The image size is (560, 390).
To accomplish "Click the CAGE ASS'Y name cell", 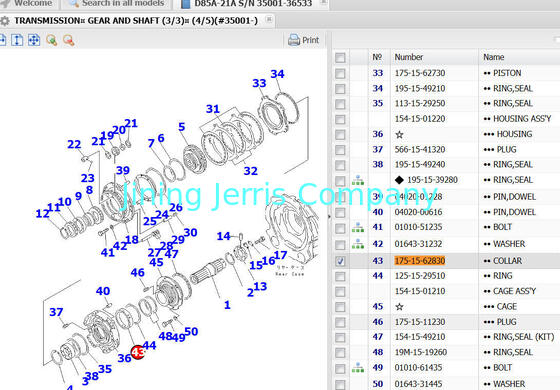I will 510,291.
